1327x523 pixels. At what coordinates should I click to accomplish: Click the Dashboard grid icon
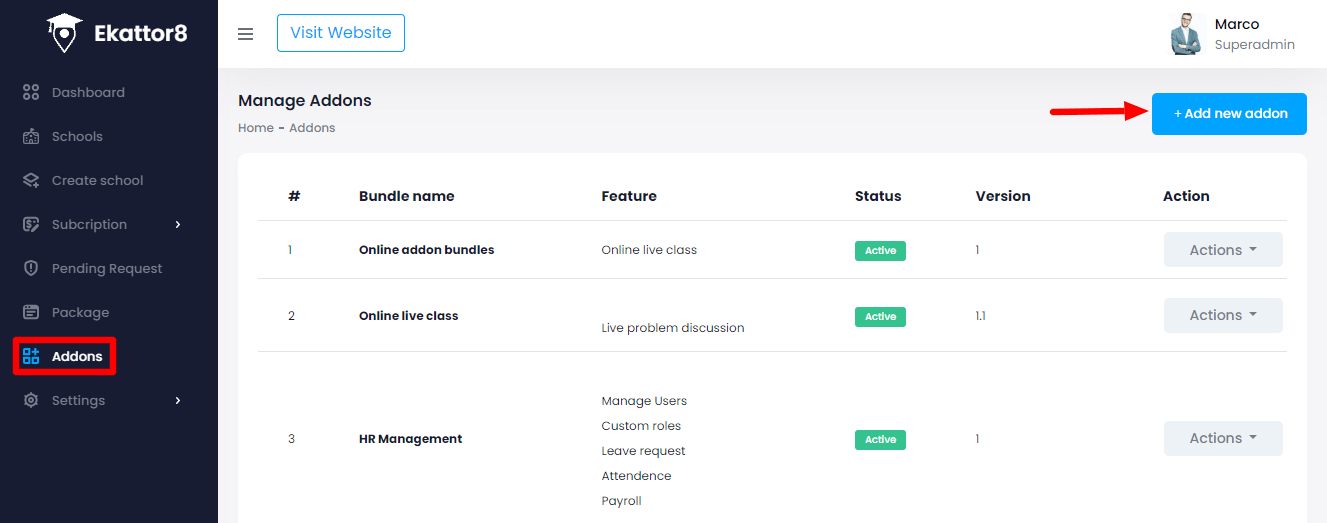(31, 92)
